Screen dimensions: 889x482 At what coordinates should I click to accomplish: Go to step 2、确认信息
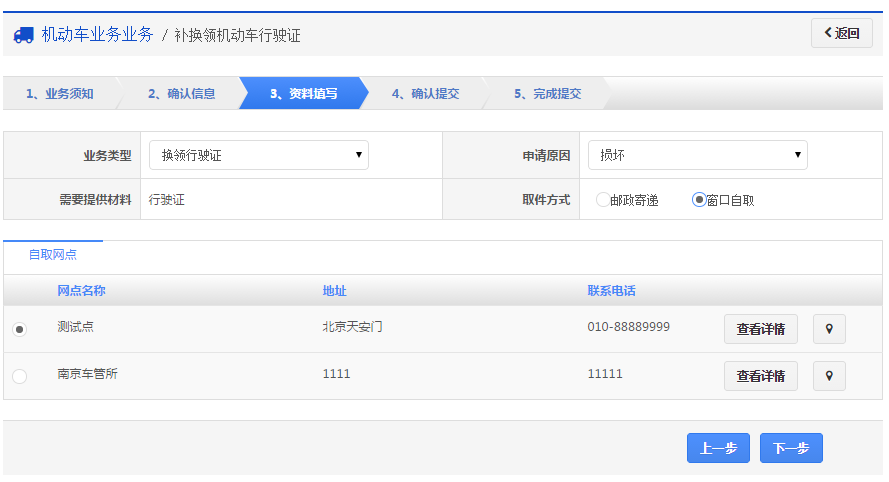click(x=181, y=94)
